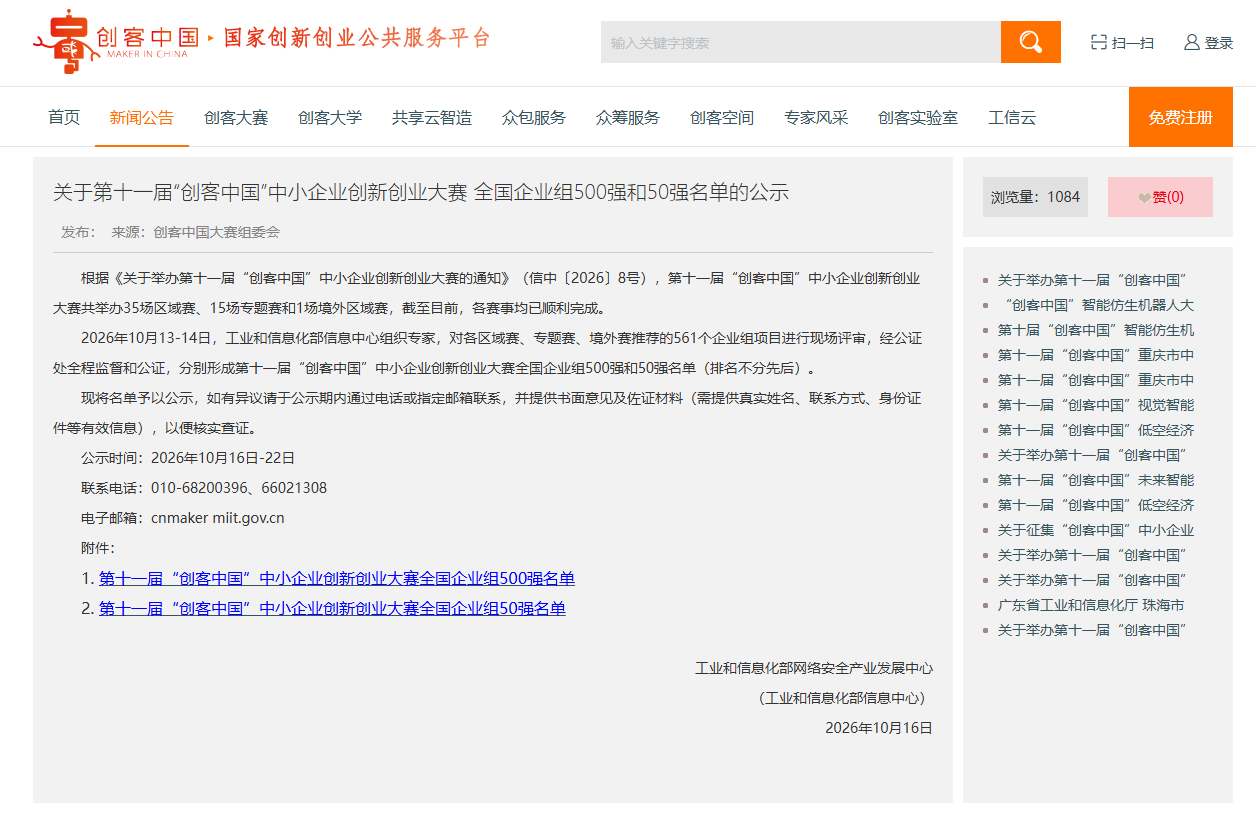Click the 浏览量: 1084 view count
Screen dimensions: 1256x820
1035,197
